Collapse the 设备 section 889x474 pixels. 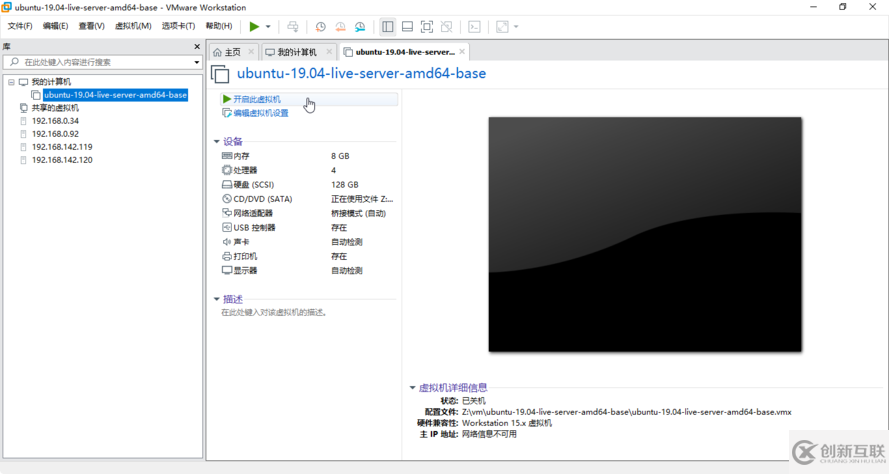tap(217, 142)
